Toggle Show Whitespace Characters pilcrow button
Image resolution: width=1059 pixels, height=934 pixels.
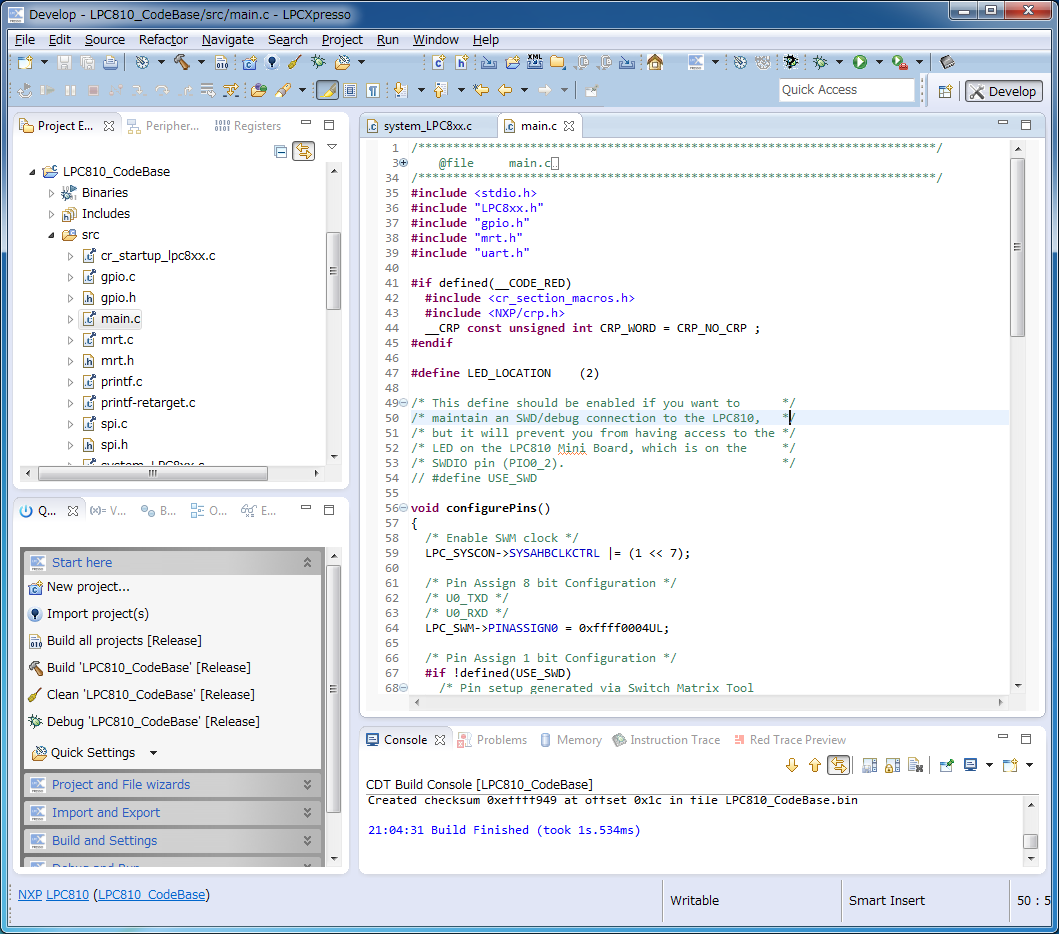click(372, 90)
